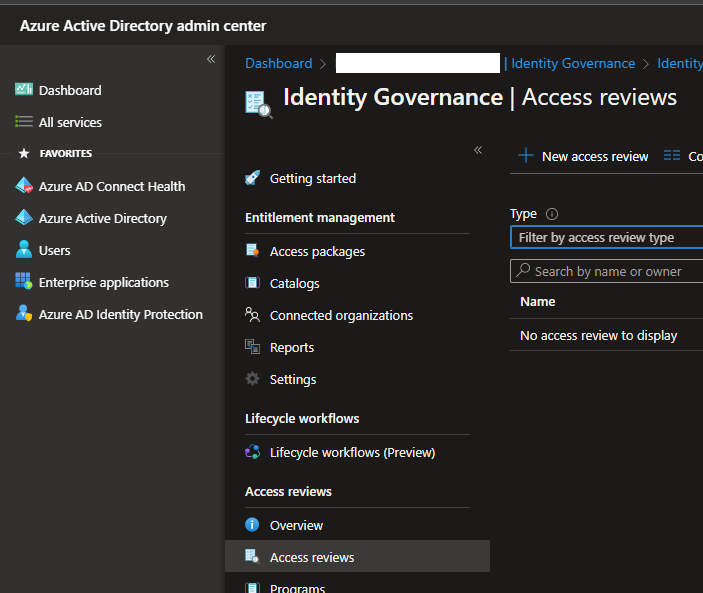Open Catalogs under Entitlement management
This screenshot has height=593, width=703.
click(x=294, y=283)
